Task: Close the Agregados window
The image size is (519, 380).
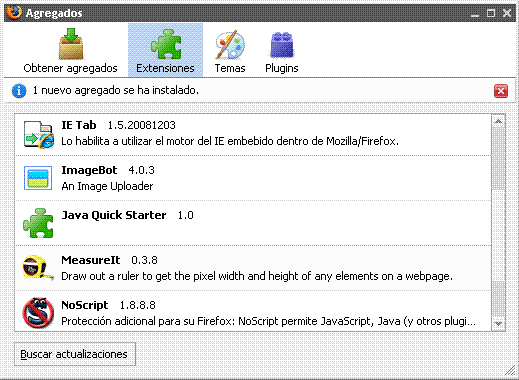Action: pyautogui.click(x=507, y=13)
